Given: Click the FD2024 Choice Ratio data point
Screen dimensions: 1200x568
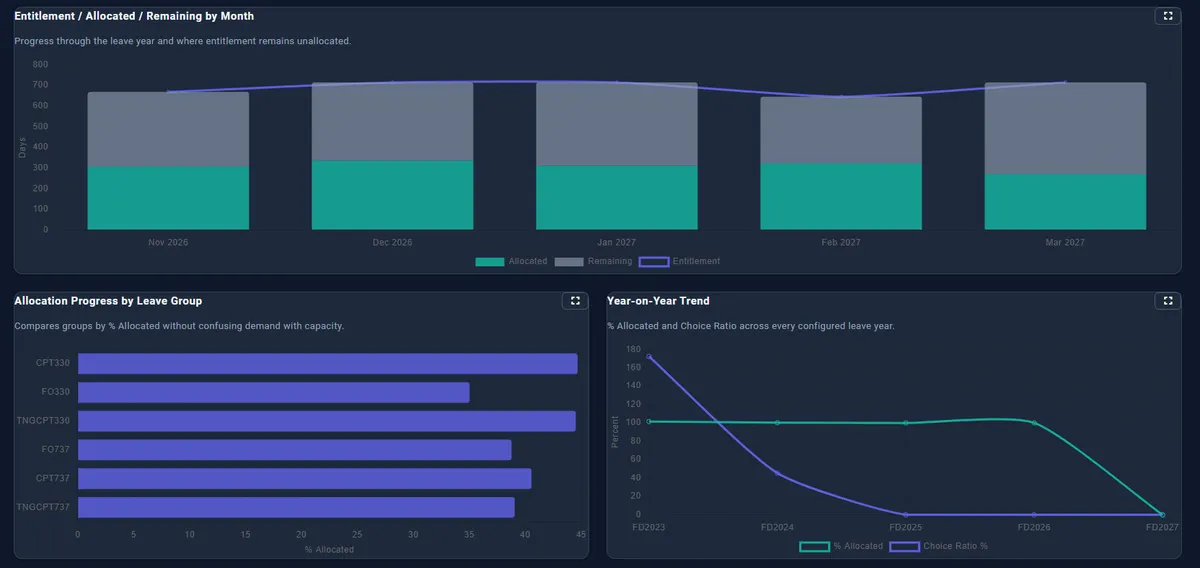Looking at the screenshot, I should [x=777, y=473].
